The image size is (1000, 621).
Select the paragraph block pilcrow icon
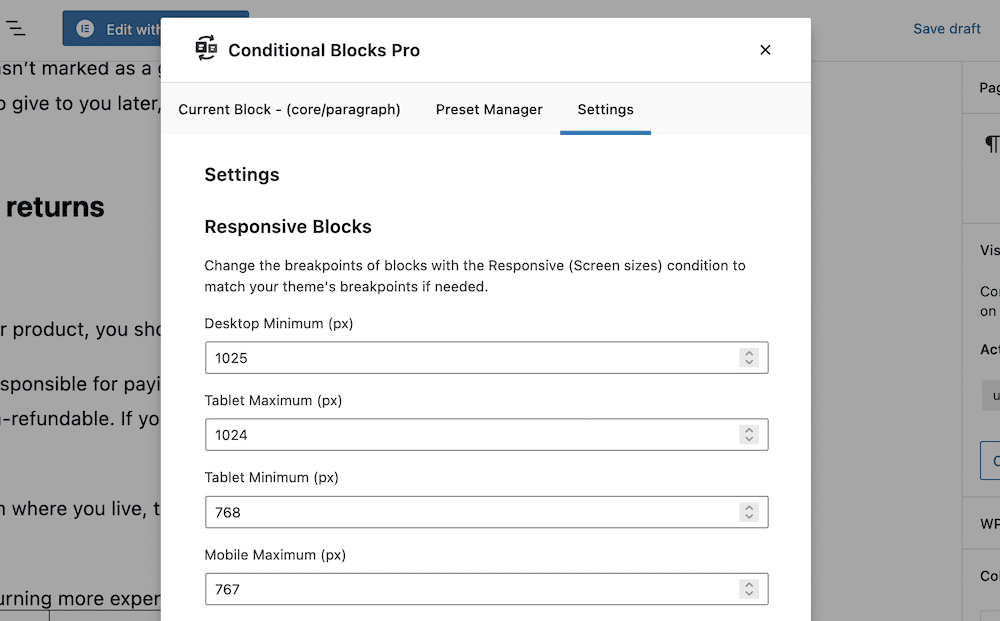pyautogui.click(x=992, y=144)
